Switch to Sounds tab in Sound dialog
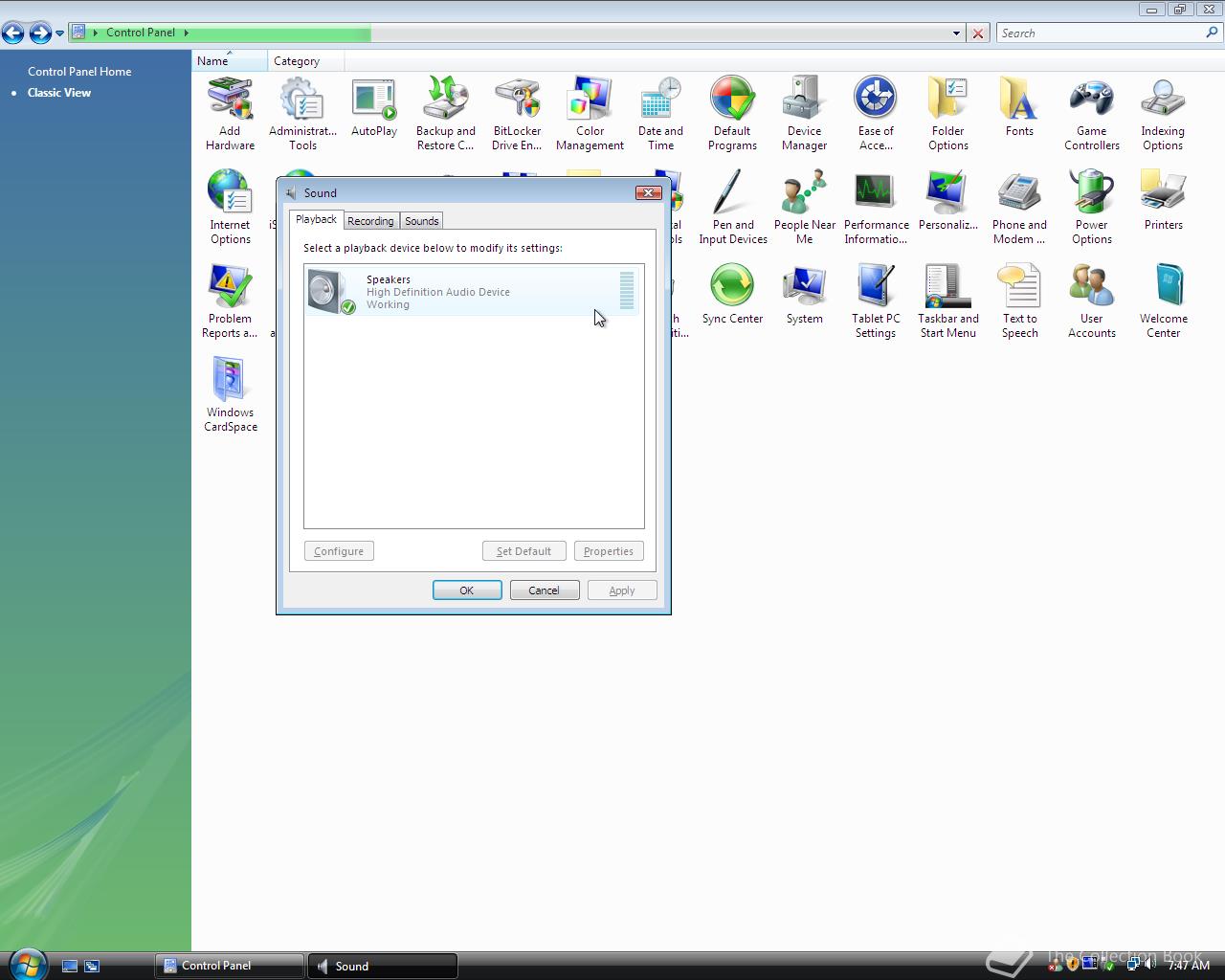The height and width of the screenshot is (980, 1225). (x=421, y=221)
